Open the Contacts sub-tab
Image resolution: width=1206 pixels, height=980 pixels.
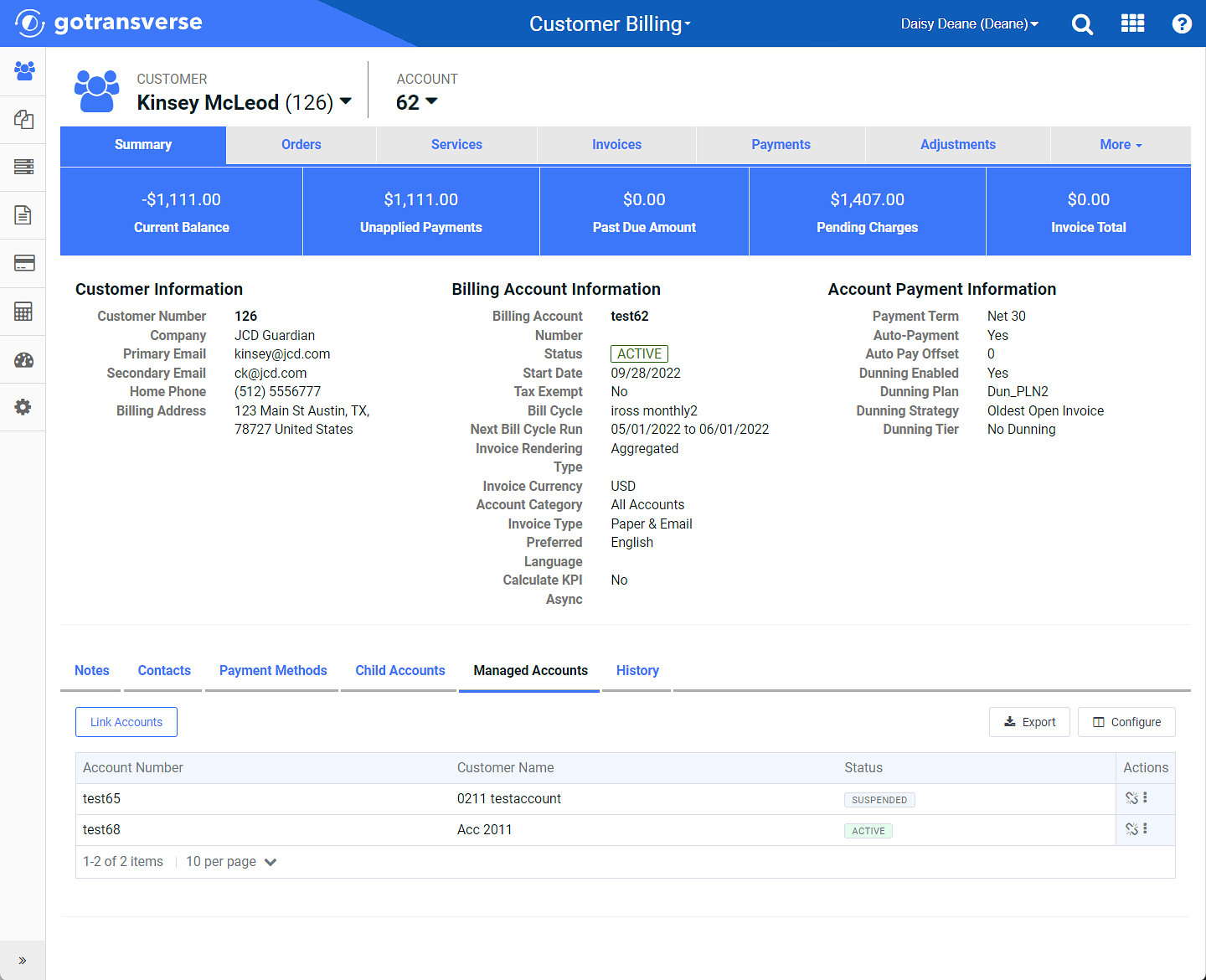(164, 671)
